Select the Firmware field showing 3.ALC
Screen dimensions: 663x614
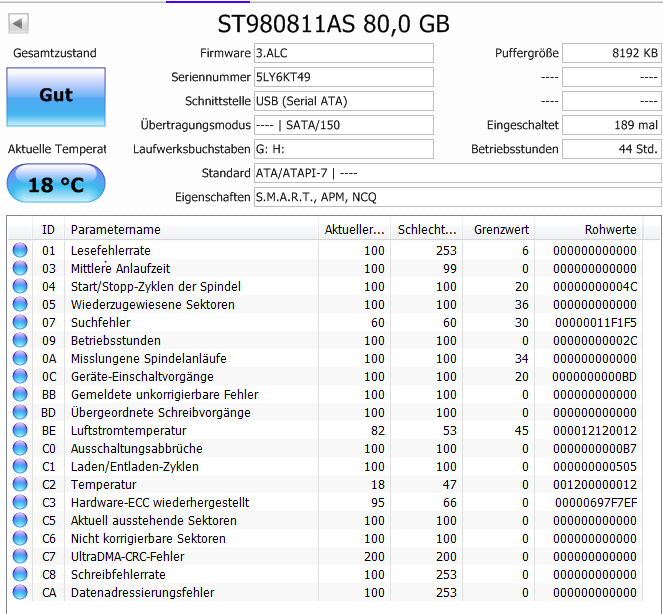point(344,53)
